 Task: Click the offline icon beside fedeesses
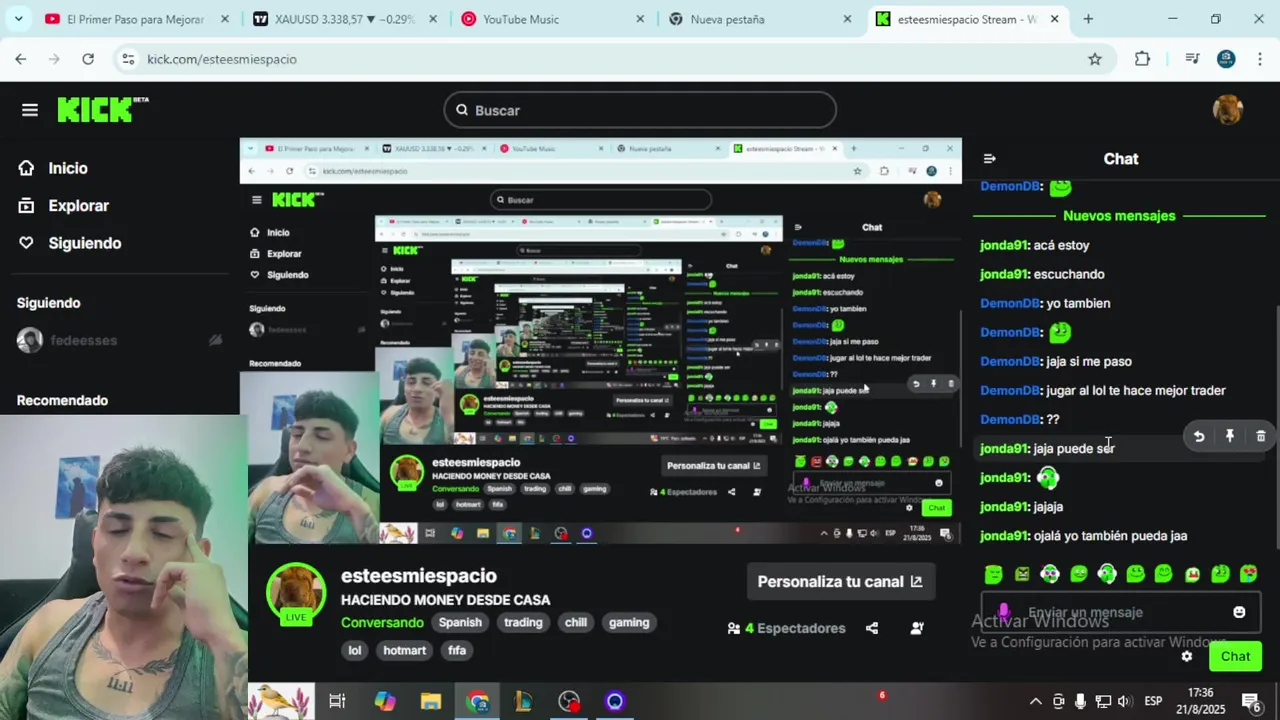215,340
